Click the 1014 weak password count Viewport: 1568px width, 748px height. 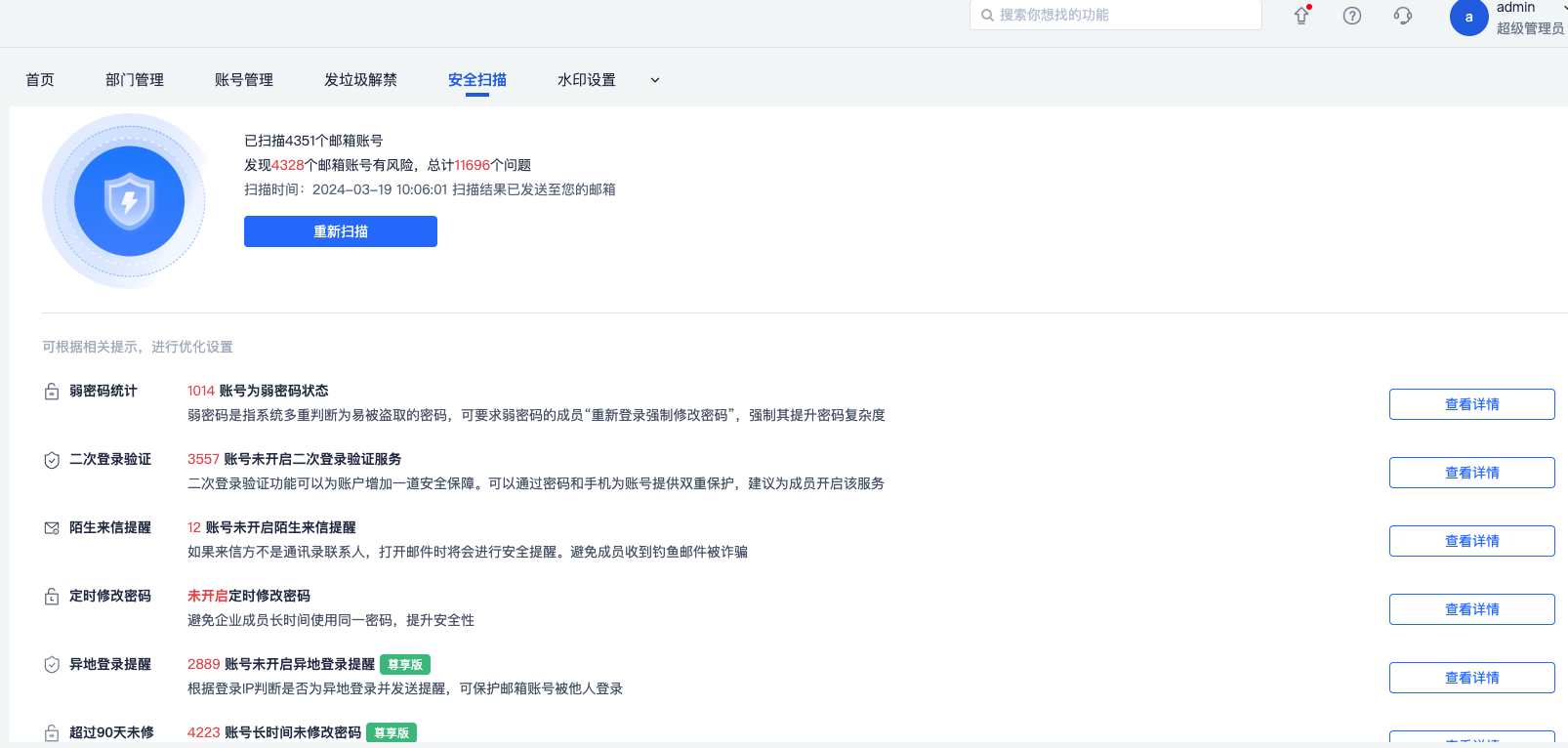(201, 391)
